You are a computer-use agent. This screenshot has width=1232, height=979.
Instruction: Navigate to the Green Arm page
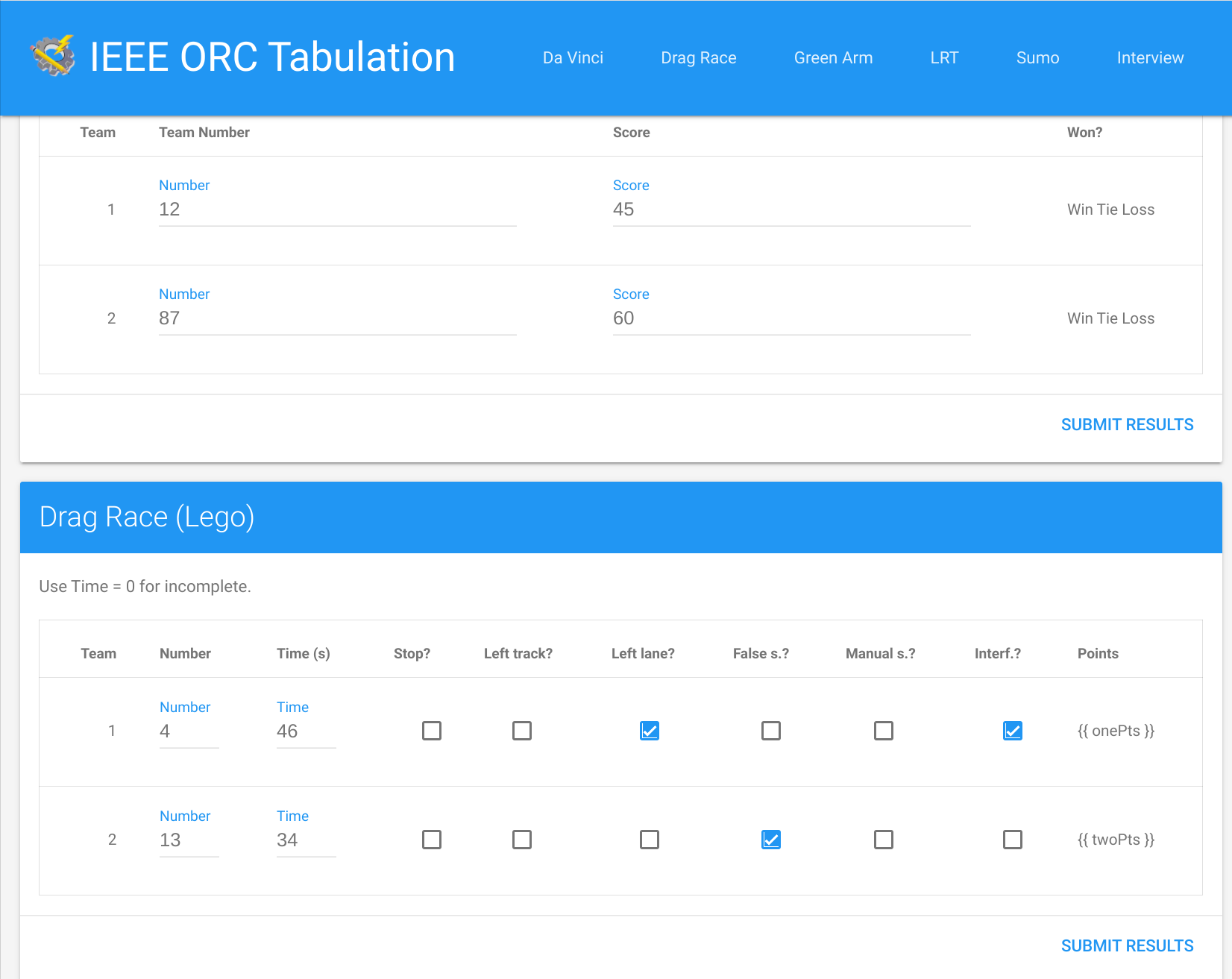833,57
